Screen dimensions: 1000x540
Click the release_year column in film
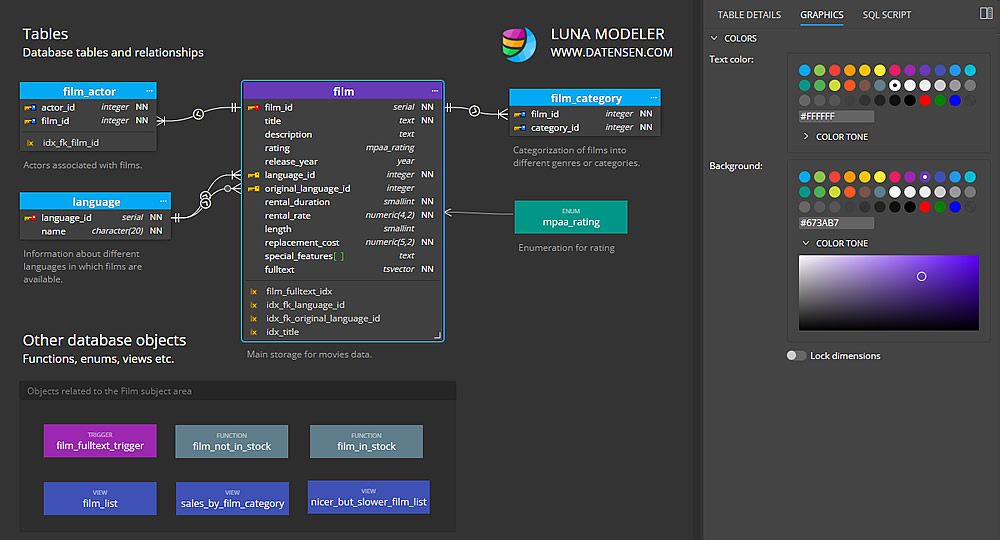click(x=343, y=161)
